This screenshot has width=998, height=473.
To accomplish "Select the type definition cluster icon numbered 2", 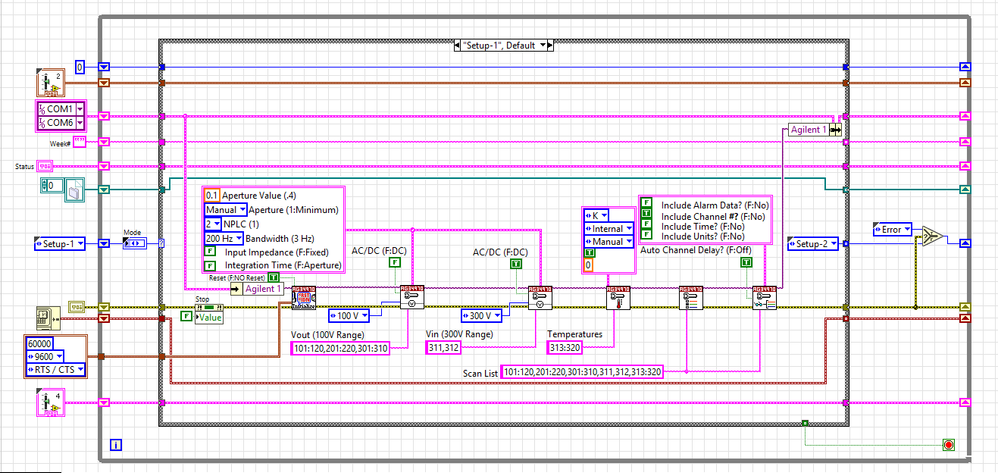I will (49, 83).
